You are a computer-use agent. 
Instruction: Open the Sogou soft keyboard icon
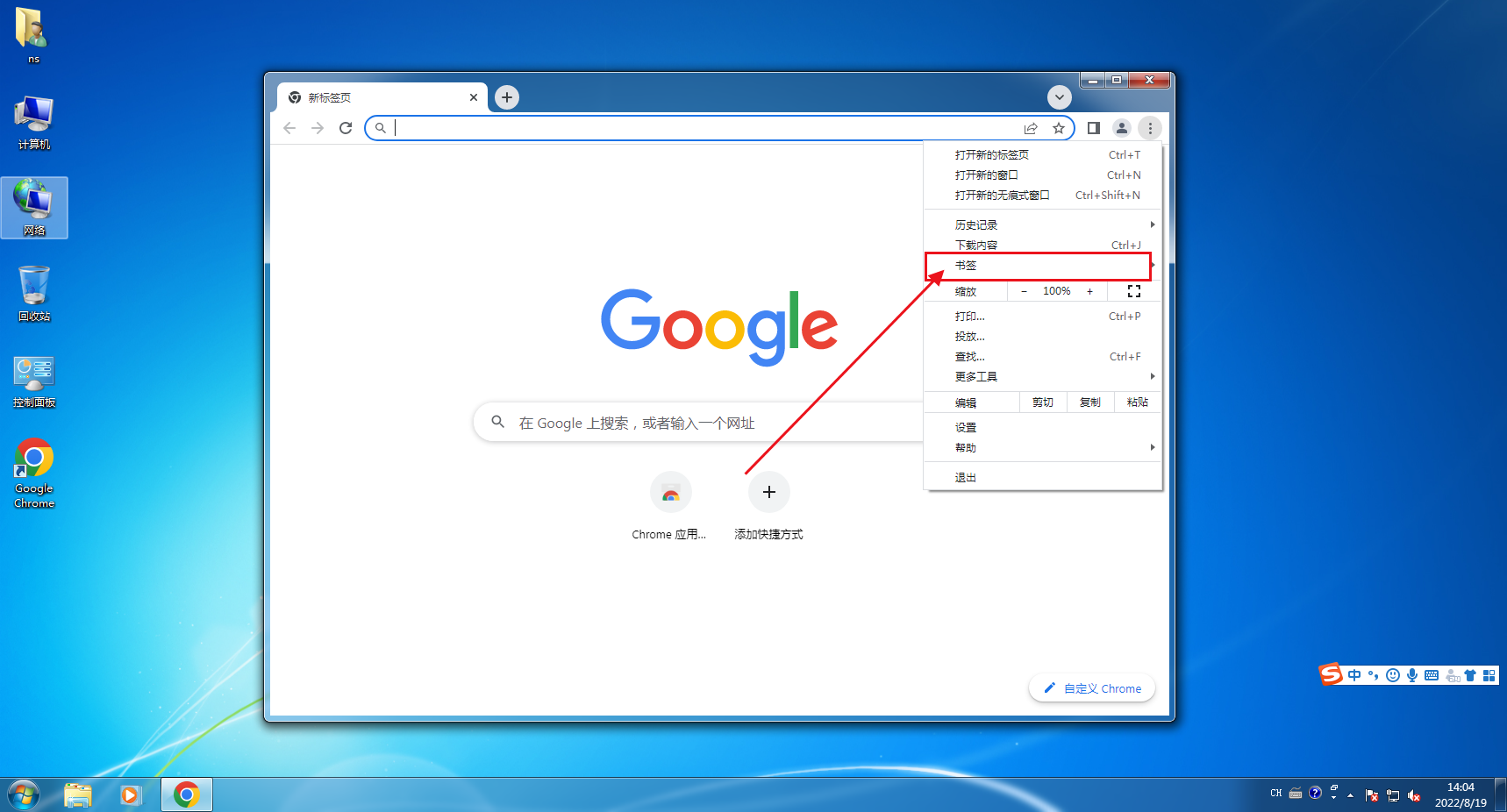coord(1432,675)
